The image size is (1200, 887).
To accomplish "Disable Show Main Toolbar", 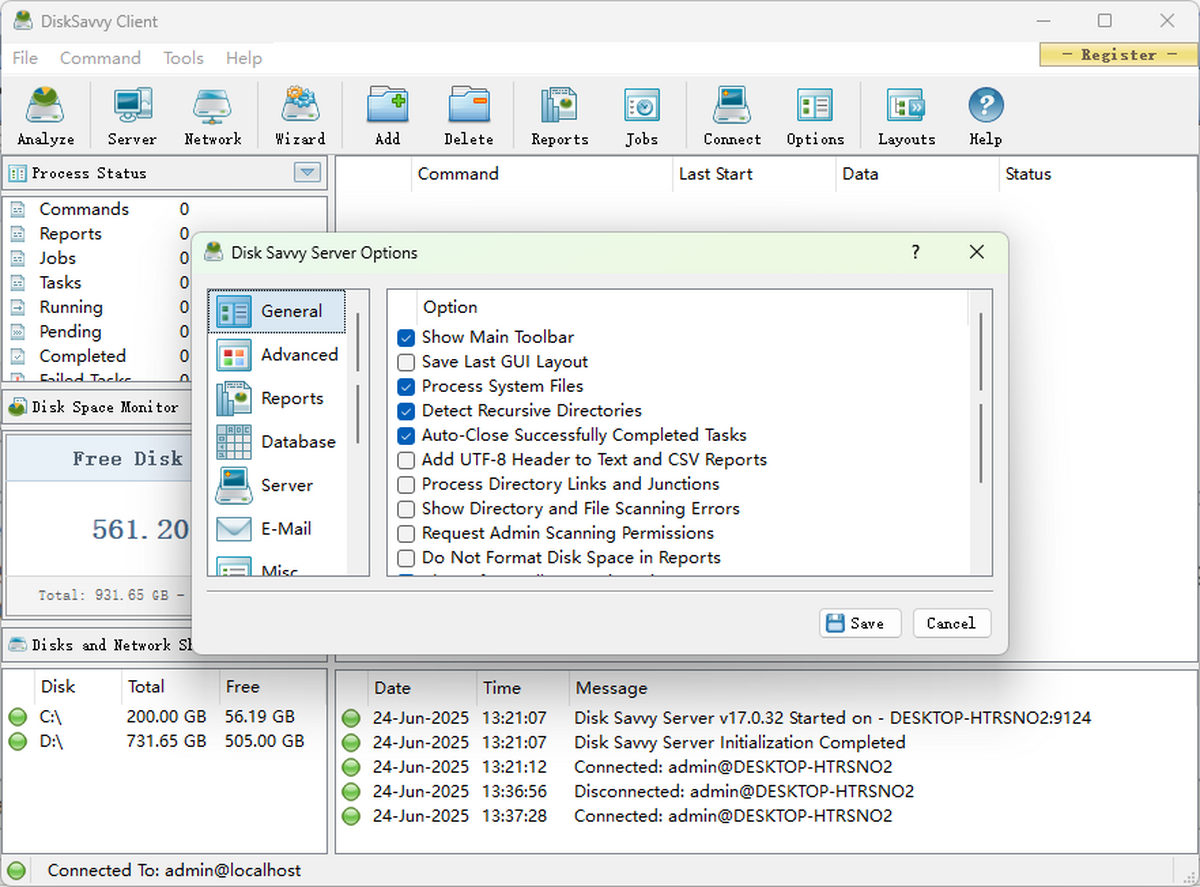I will pyautogui.click(x=406, y=338).
